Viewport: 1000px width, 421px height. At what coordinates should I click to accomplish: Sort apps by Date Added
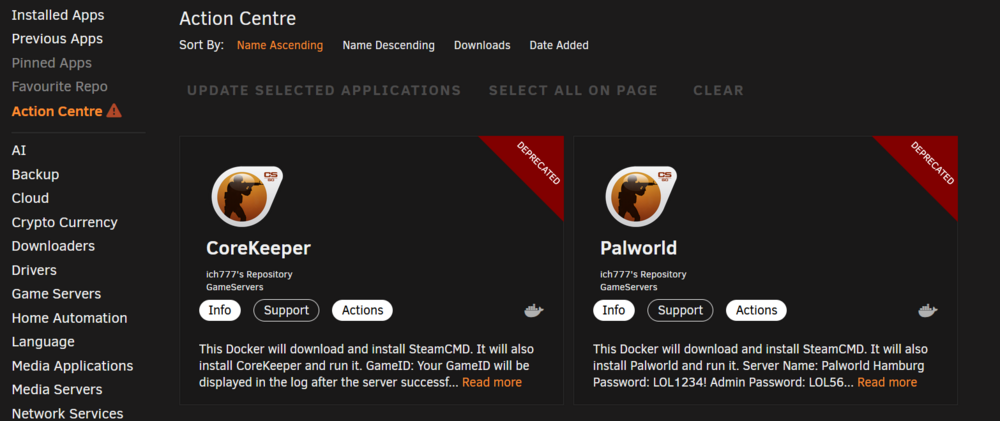click(x=559, y=45)
